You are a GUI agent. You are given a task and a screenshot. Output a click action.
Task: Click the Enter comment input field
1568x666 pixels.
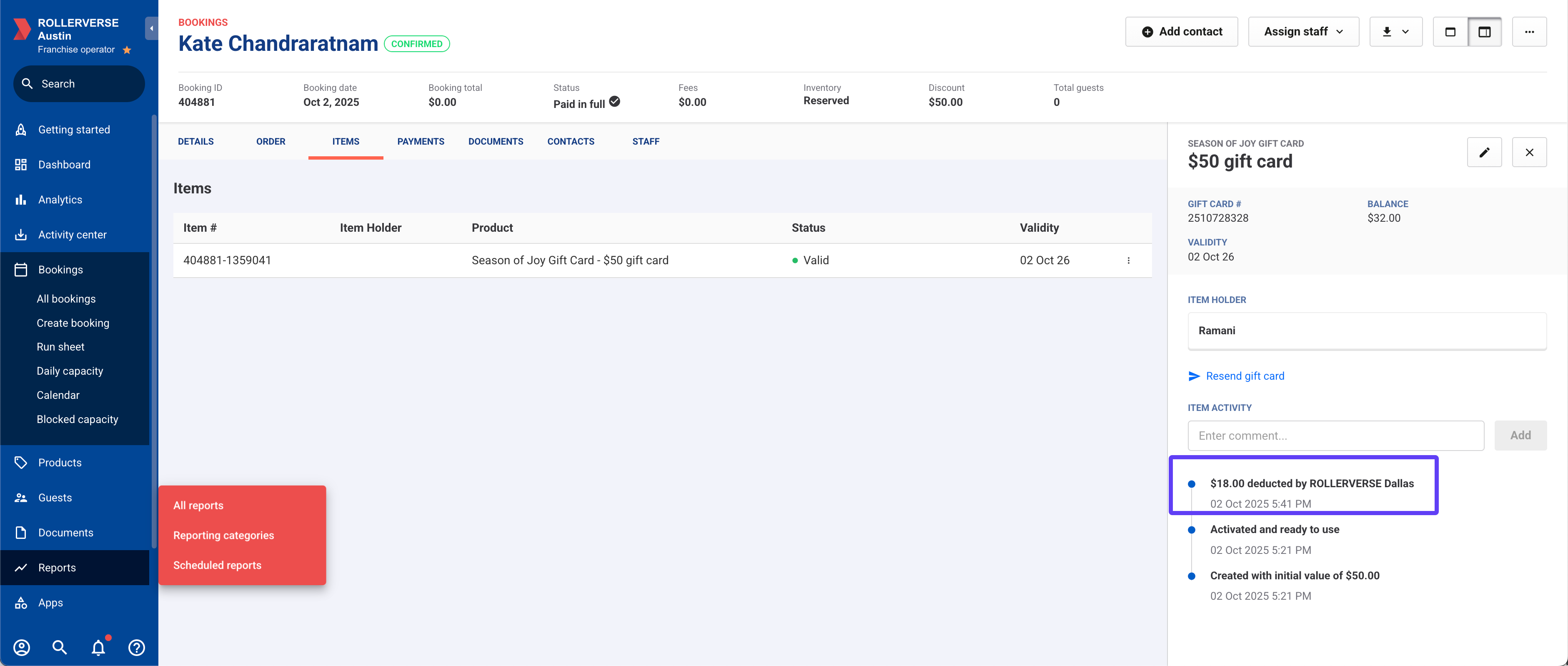coord(1335,436)
